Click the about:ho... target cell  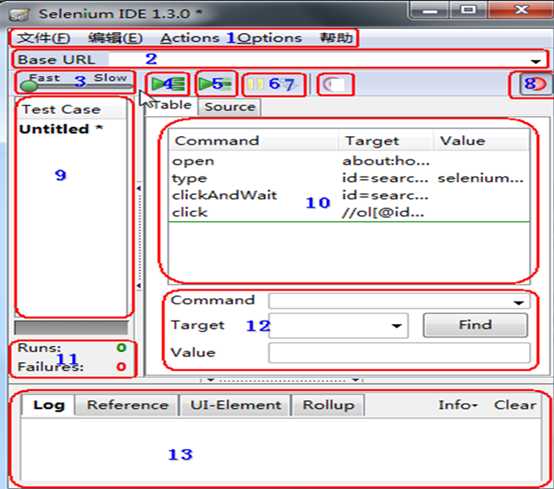click(386, 161)
